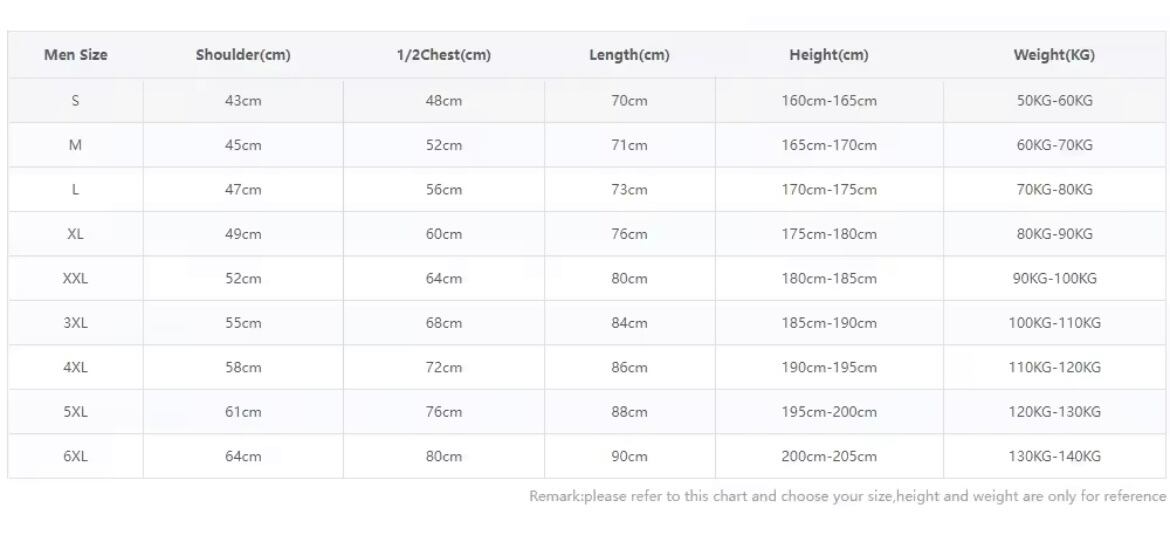Select the 175cm-180cm height cell

828,234
